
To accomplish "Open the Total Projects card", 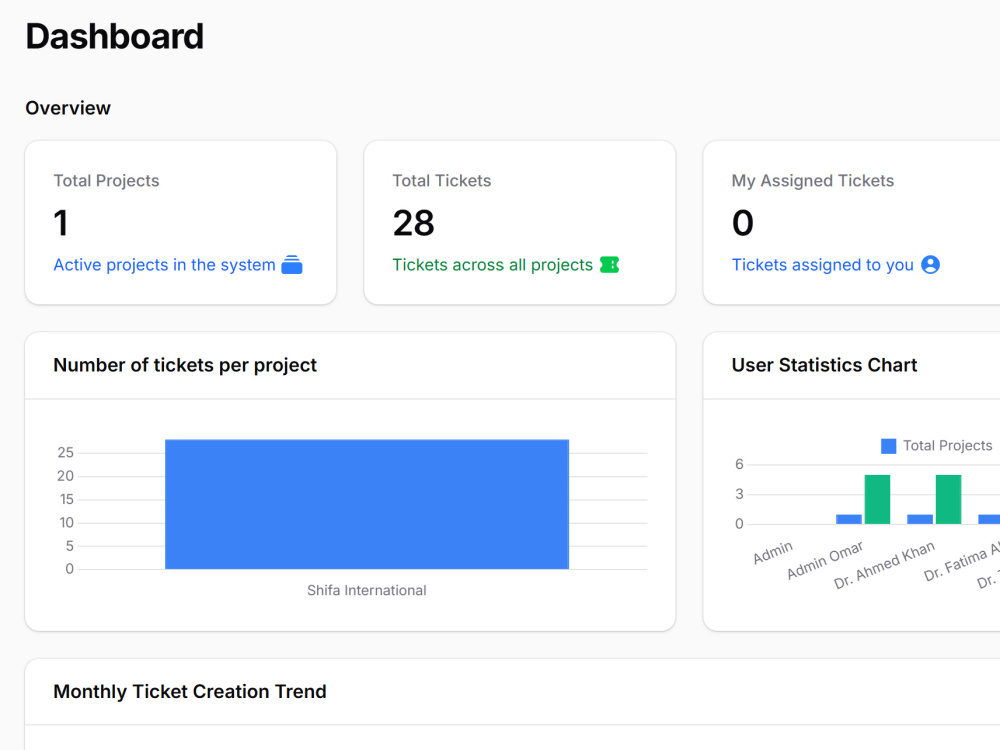I will tap(180, 223).
